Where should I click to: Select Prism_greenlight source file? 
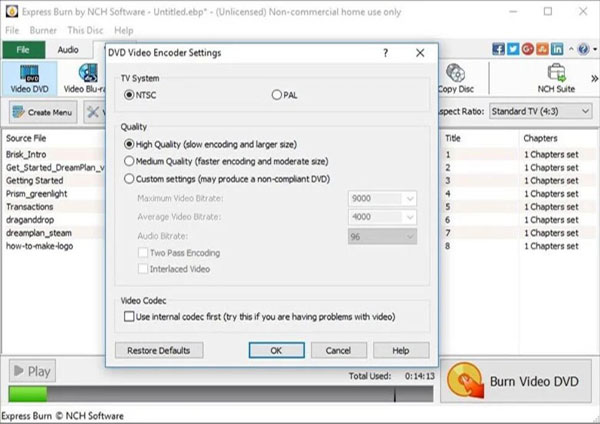point(36,194)
